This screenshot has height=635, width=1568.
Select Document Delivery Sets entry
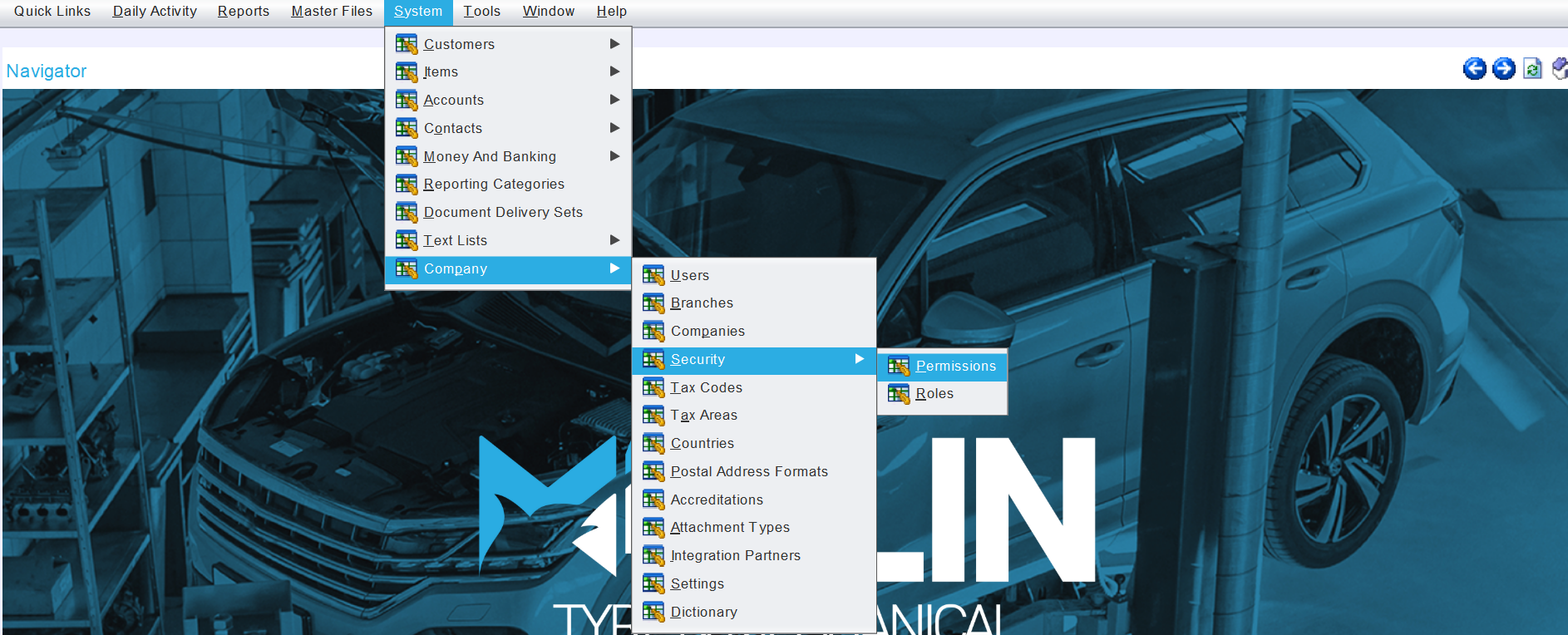[x=508, y=213]
